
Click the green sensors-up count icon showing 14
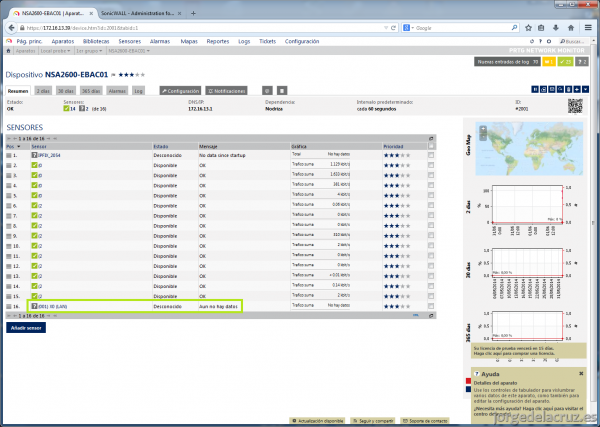(x=66, y=109)
